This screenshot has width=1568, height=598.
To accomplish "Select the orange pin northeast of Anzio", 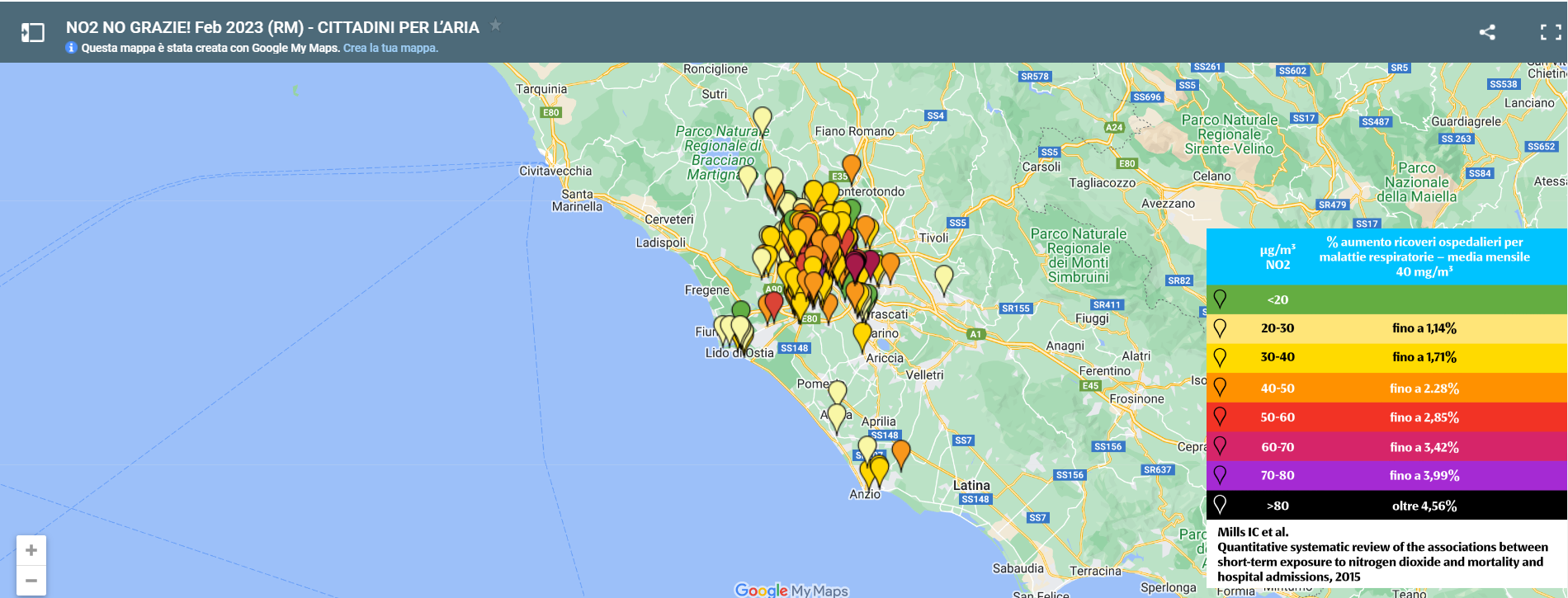I will [901, 454].
